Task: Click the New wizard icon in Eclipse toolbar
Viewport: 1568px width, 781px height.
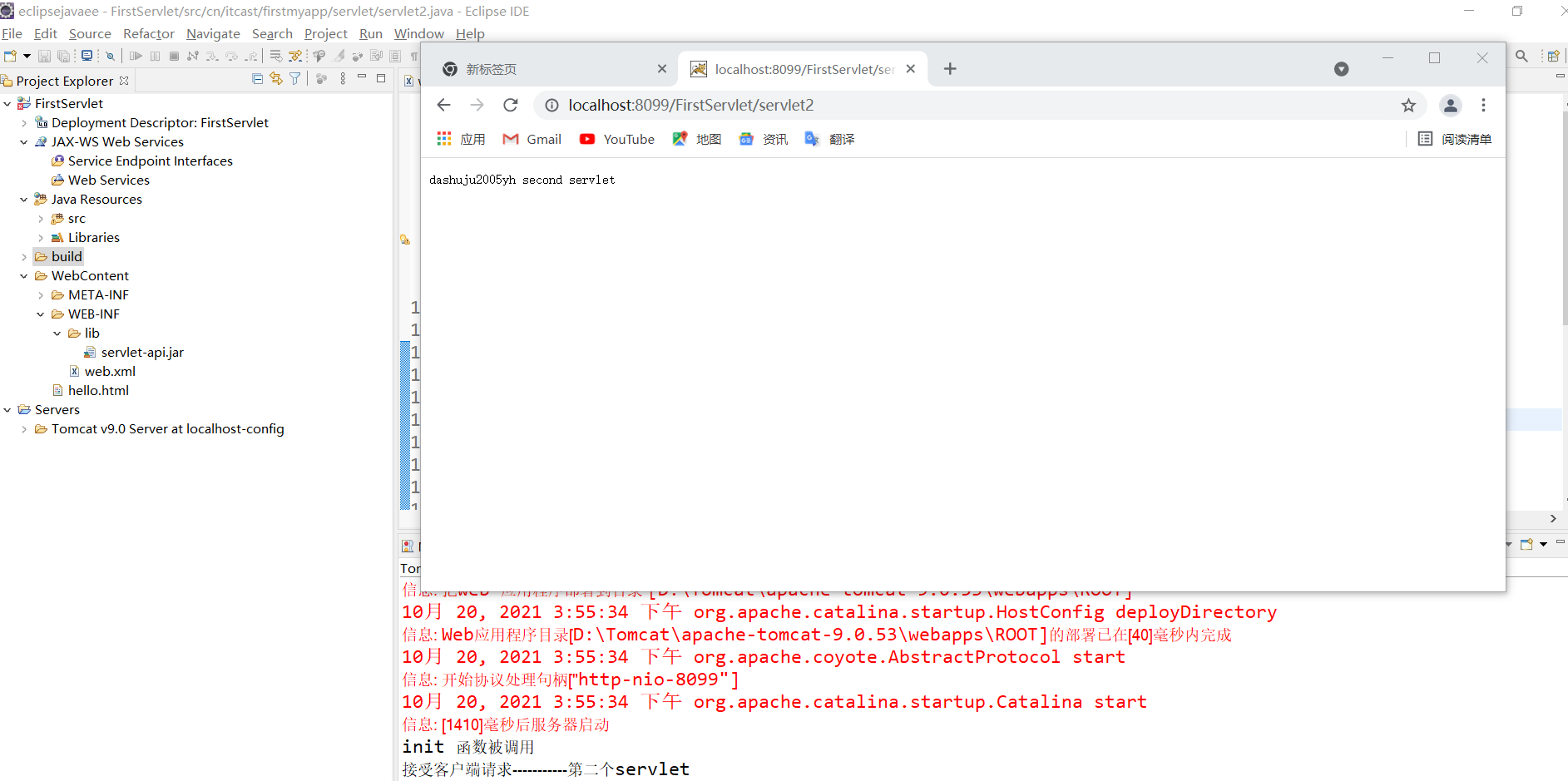Action: point(10,56)
